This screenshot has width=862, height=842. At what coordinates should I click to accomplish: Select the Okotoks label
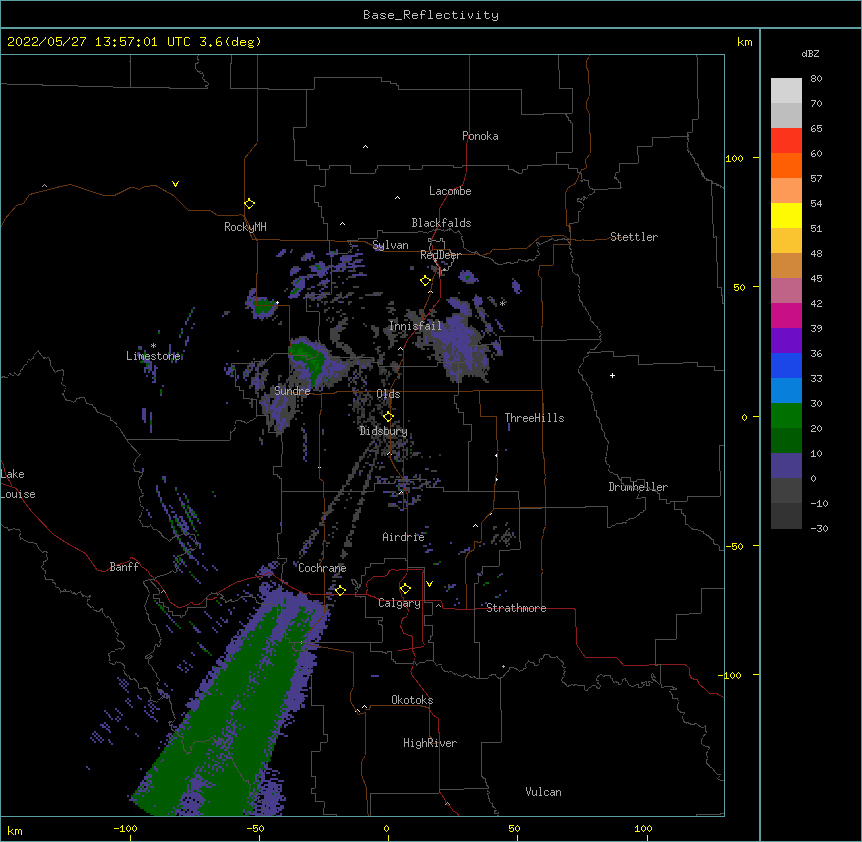tap(412, 700)
